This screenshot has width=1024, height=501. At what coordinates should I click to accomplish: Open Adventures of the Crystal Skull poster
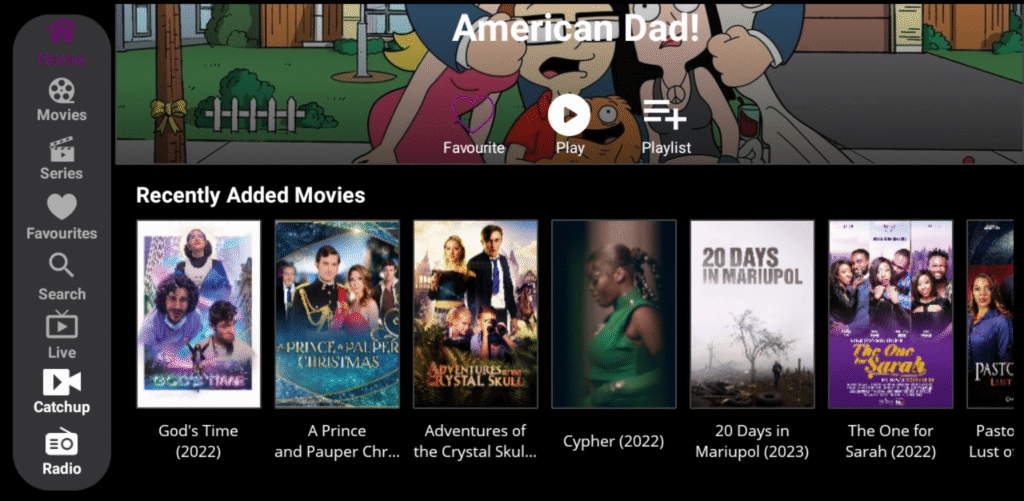pyautogui.click(x=475, y=314)
